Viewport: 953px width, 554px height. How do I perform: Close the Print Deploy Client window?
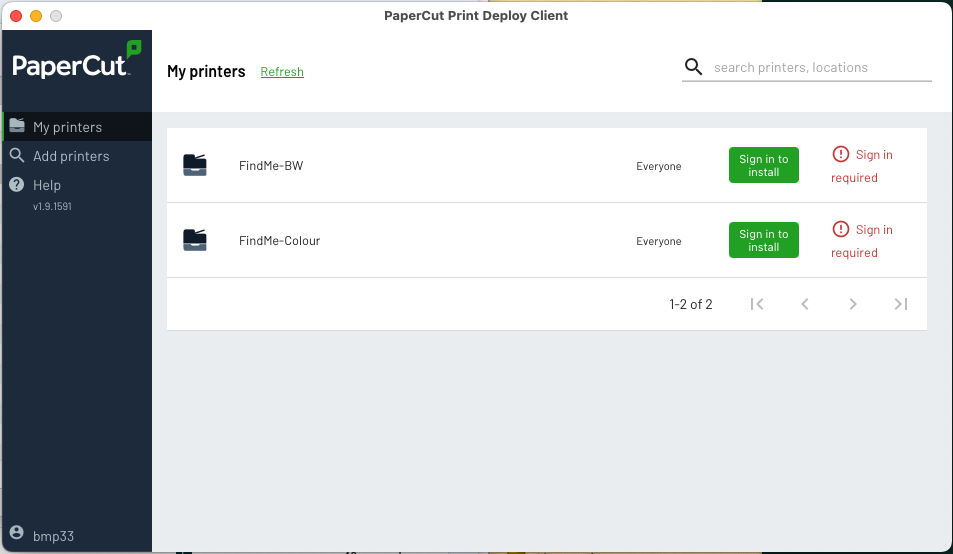16,16
